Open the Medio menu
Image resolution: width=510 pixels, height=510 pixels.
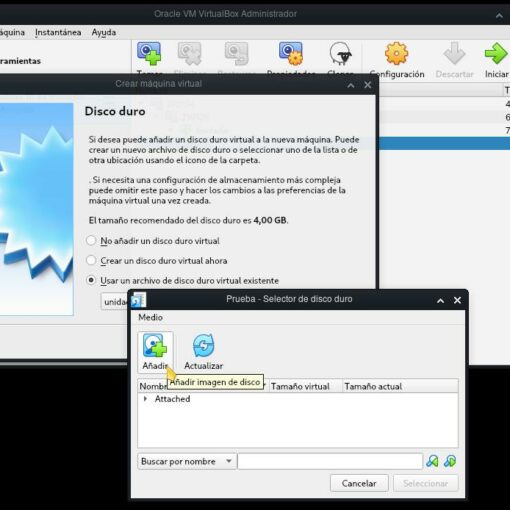tap(150, 317)
